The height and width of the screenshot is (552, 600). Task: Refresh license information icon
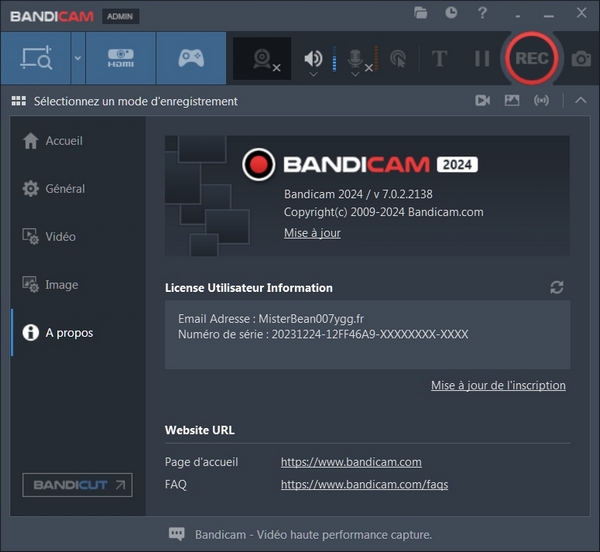pyautogui.click(x=557, y=287)
